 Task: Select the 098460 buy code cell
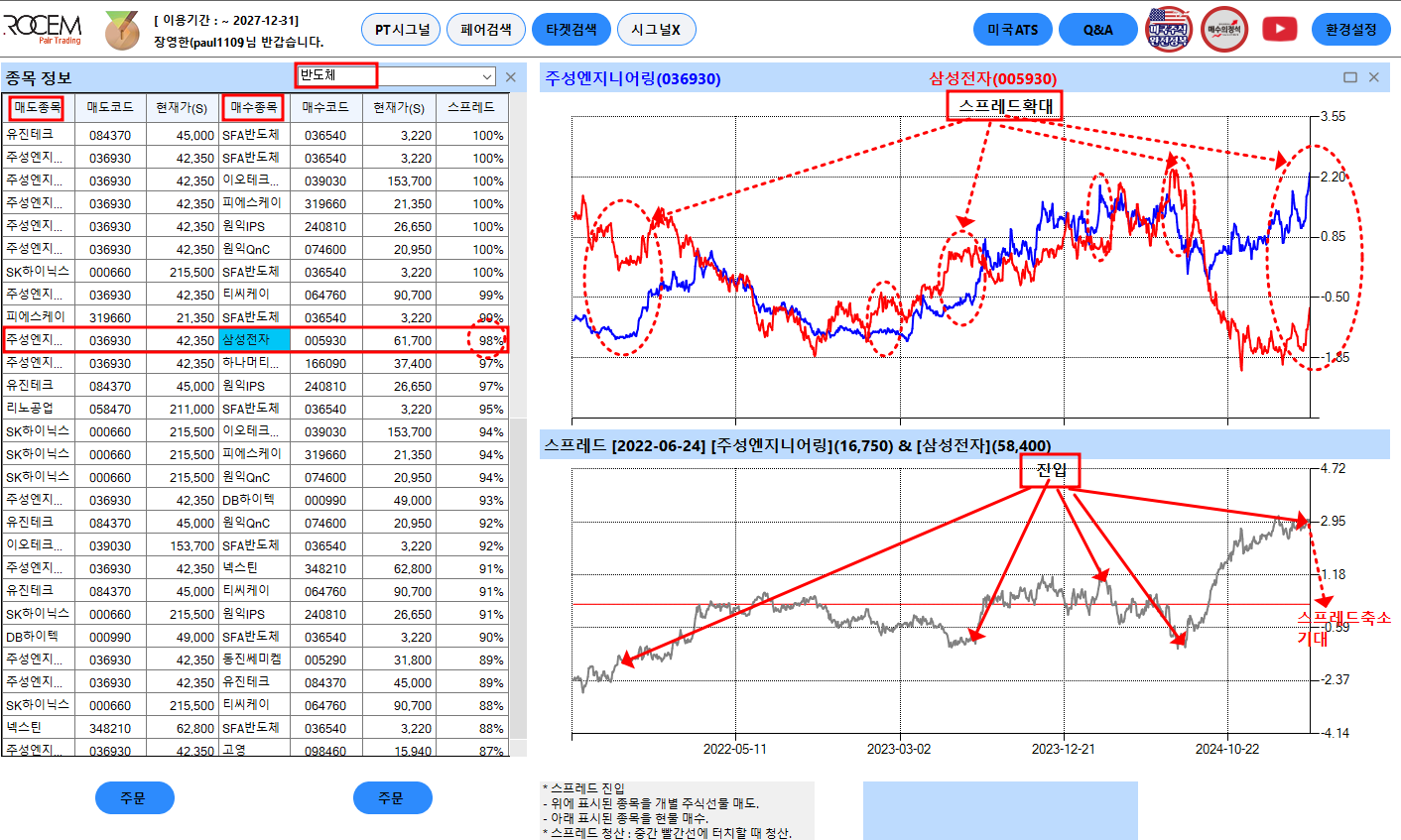325,750
